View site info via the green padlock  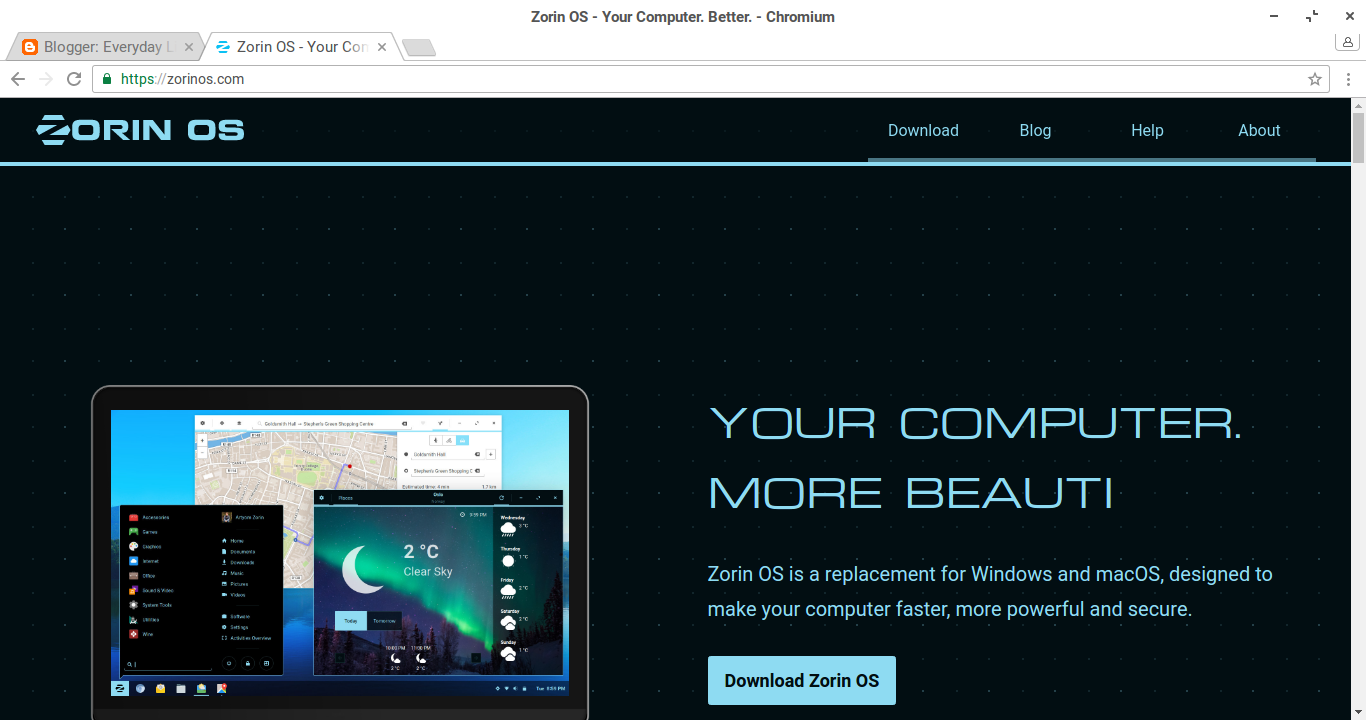pos(107,79)
